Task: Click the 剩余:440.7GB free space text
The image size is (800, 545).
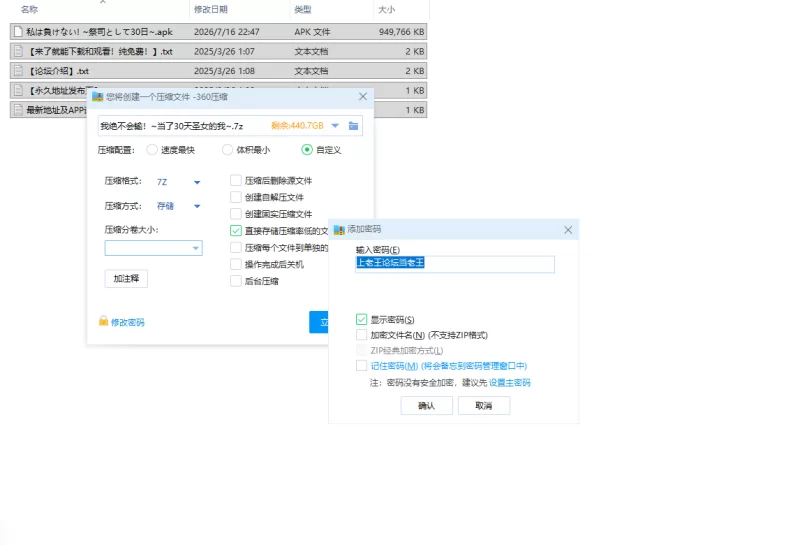Action: [x=297, y=126]
